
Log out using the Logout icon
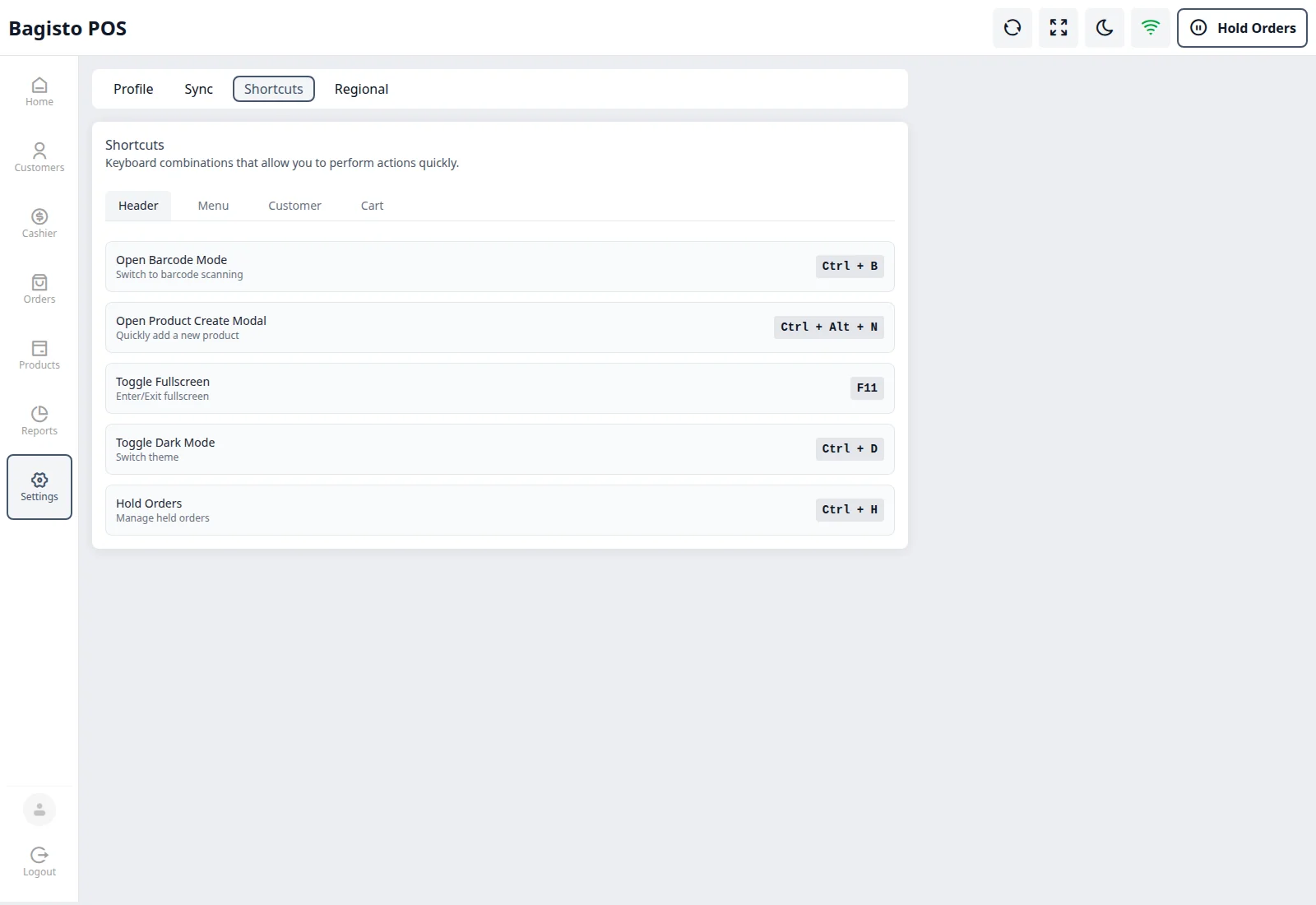[x=39, y=861]
